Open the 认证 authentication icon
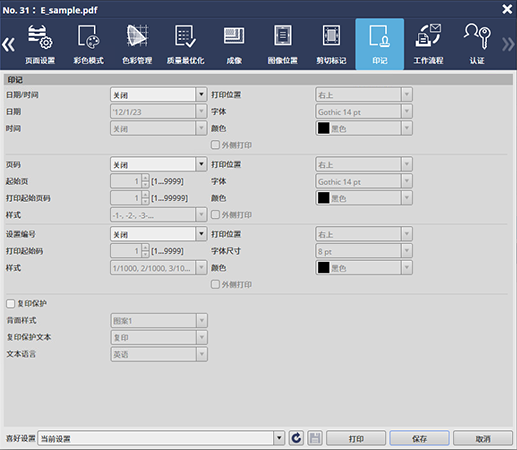The height and width of the screenshot is (450, 517). [477, 44]
